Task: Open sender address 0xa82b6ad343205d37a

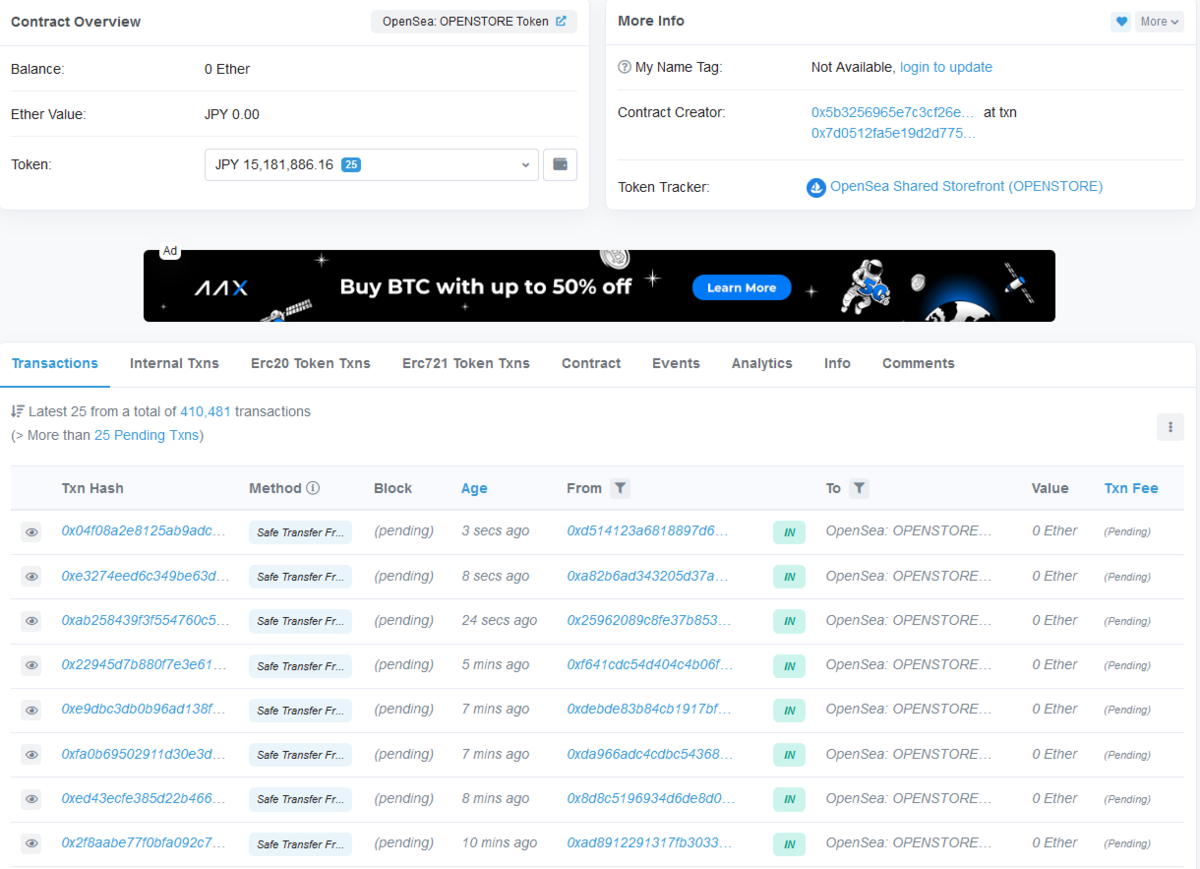Action: [x=648, y=576]
